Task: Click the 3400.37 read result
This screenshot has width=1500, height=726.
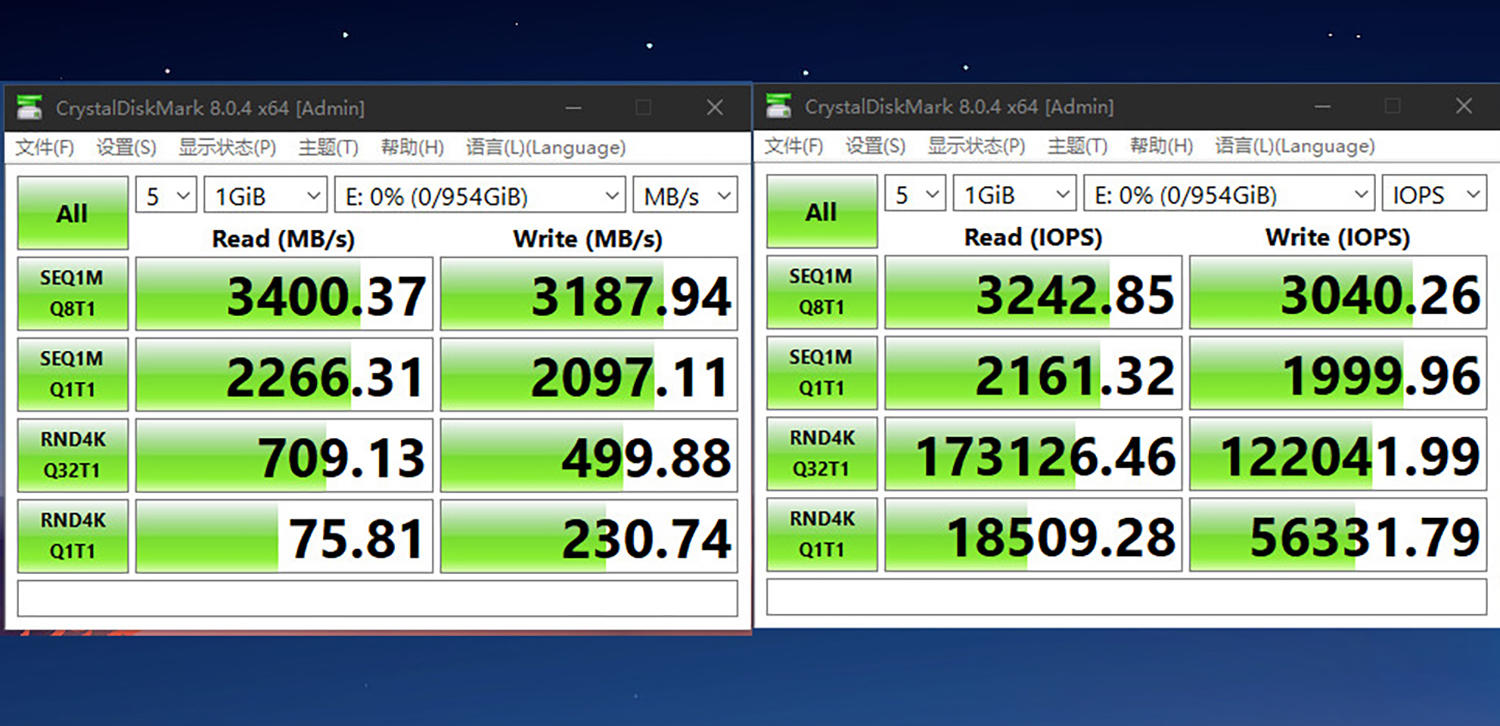Action: pyautogui.click(x=284, y=294)
